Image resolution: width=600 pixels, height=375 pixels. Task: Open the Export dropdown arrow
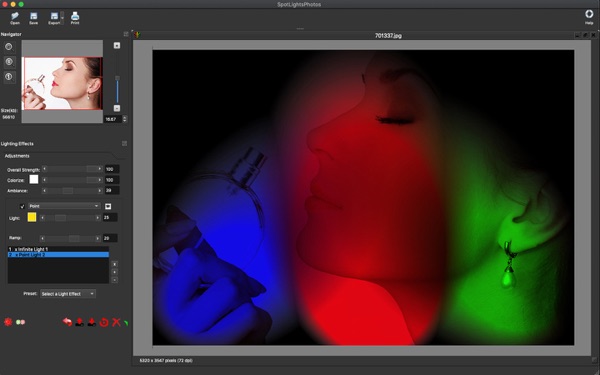point(62,18)
